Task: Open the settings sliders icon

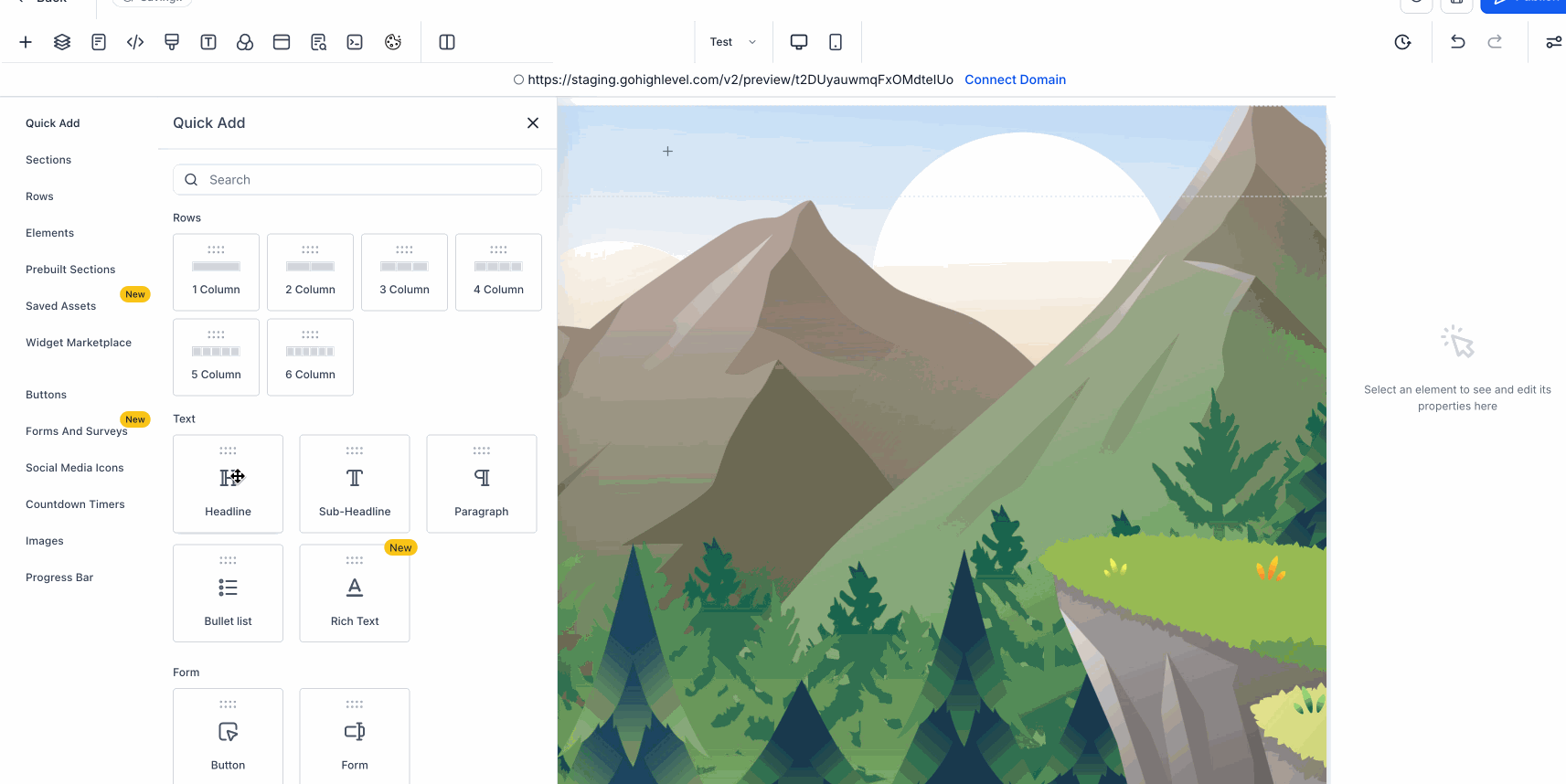Action: (x=1553, y=42)
